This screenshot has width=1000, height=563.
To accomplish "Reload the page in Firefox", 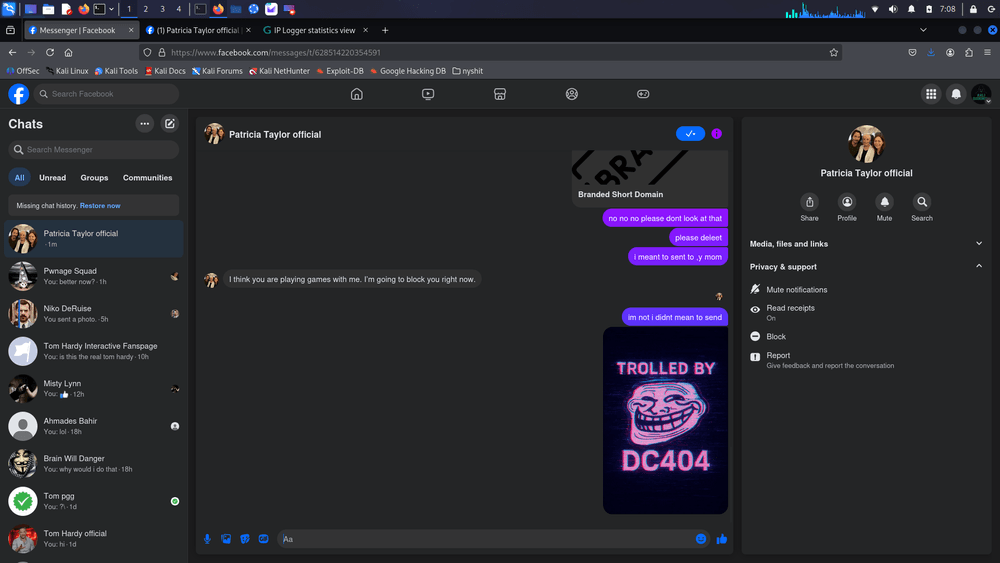I will pyautogui.click(x=50, y=52).
